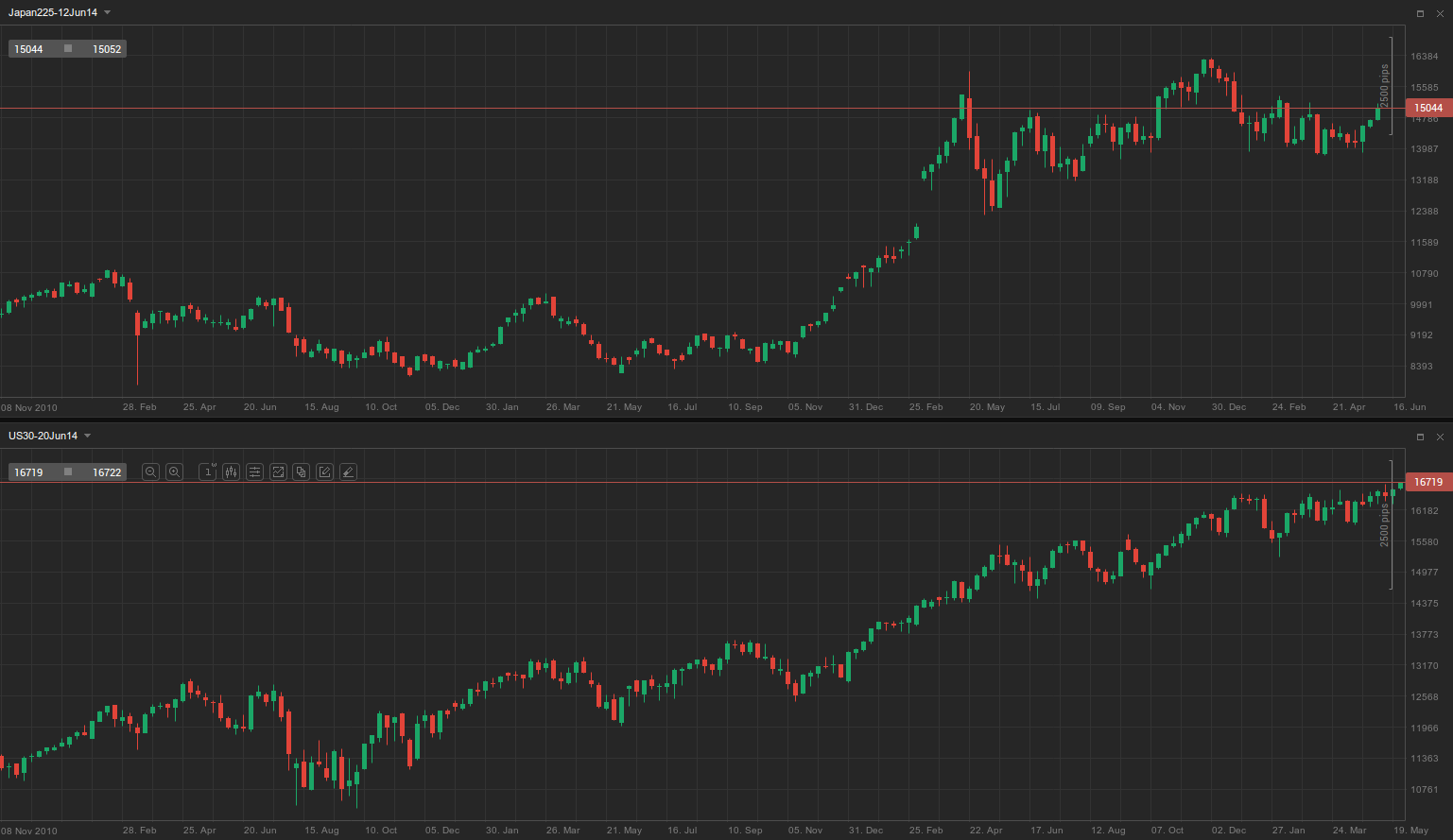1453x840 pixels.
Task: Maximize the Japan225 chart panel
Action: pos(1420,13)
